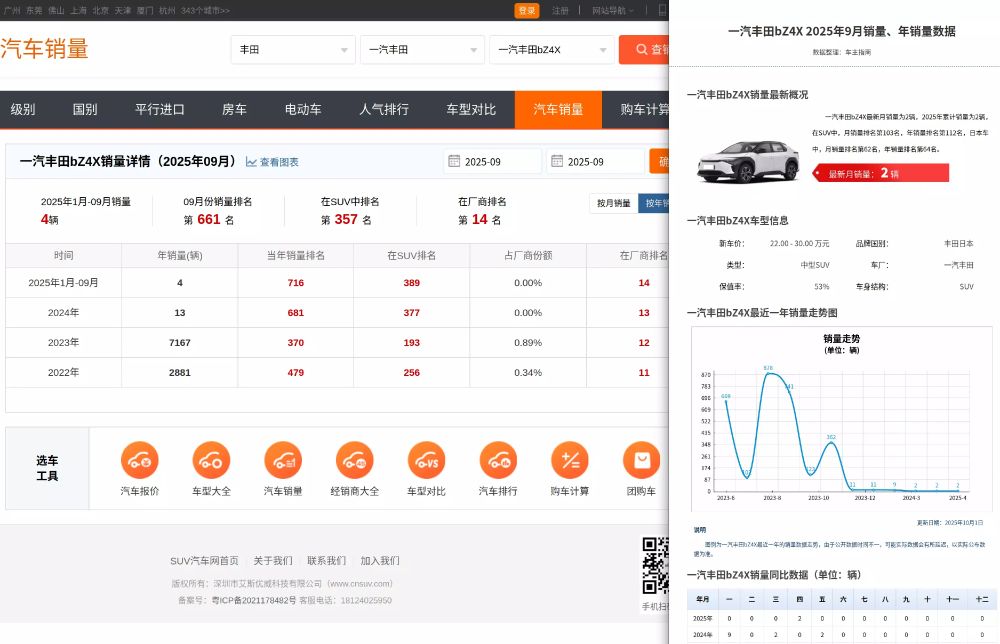The height and width of the screenshot is (644, 1000).
Task: Open the 电动车 navigation tab
Action: click(x=303, y=110)
